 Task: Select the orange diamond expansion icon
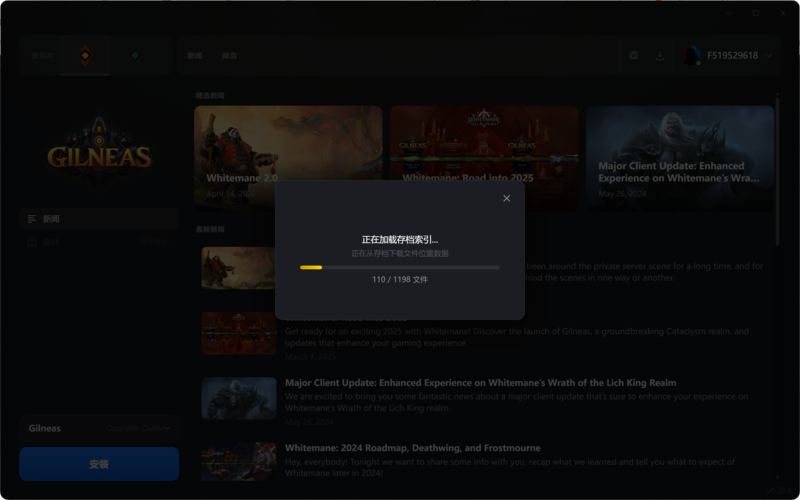[85, 55]
